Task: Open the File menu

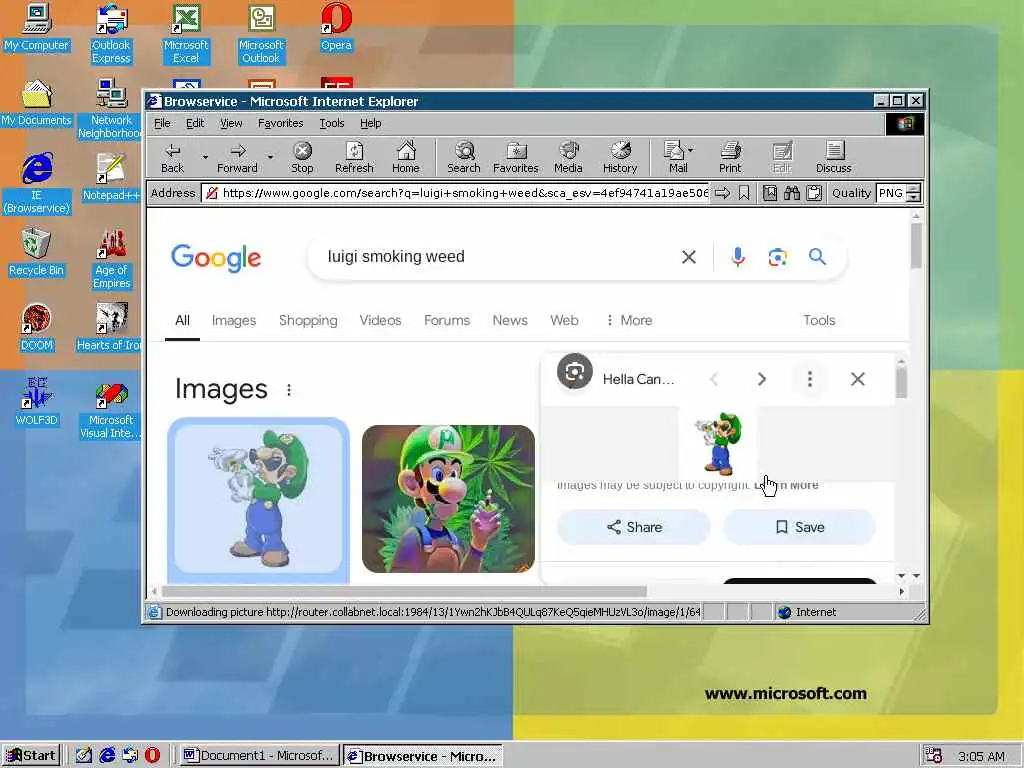Action: pos(162,123)
